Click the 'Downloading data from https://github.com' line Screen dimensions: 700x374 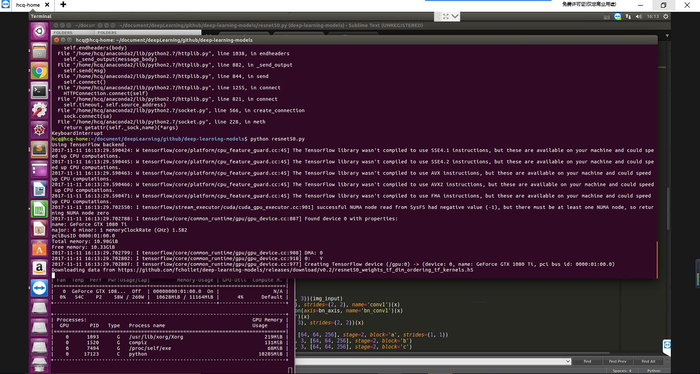point(262,270)
